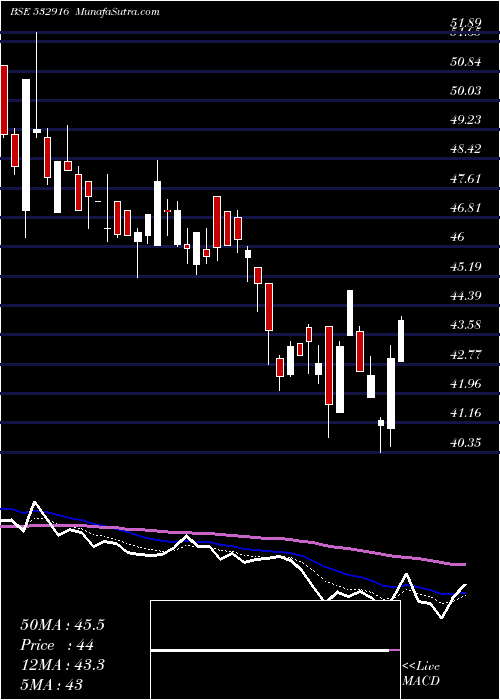Select the 50.03 price axis label
This screenshot has height=700, width=500.
click(466, 91)
